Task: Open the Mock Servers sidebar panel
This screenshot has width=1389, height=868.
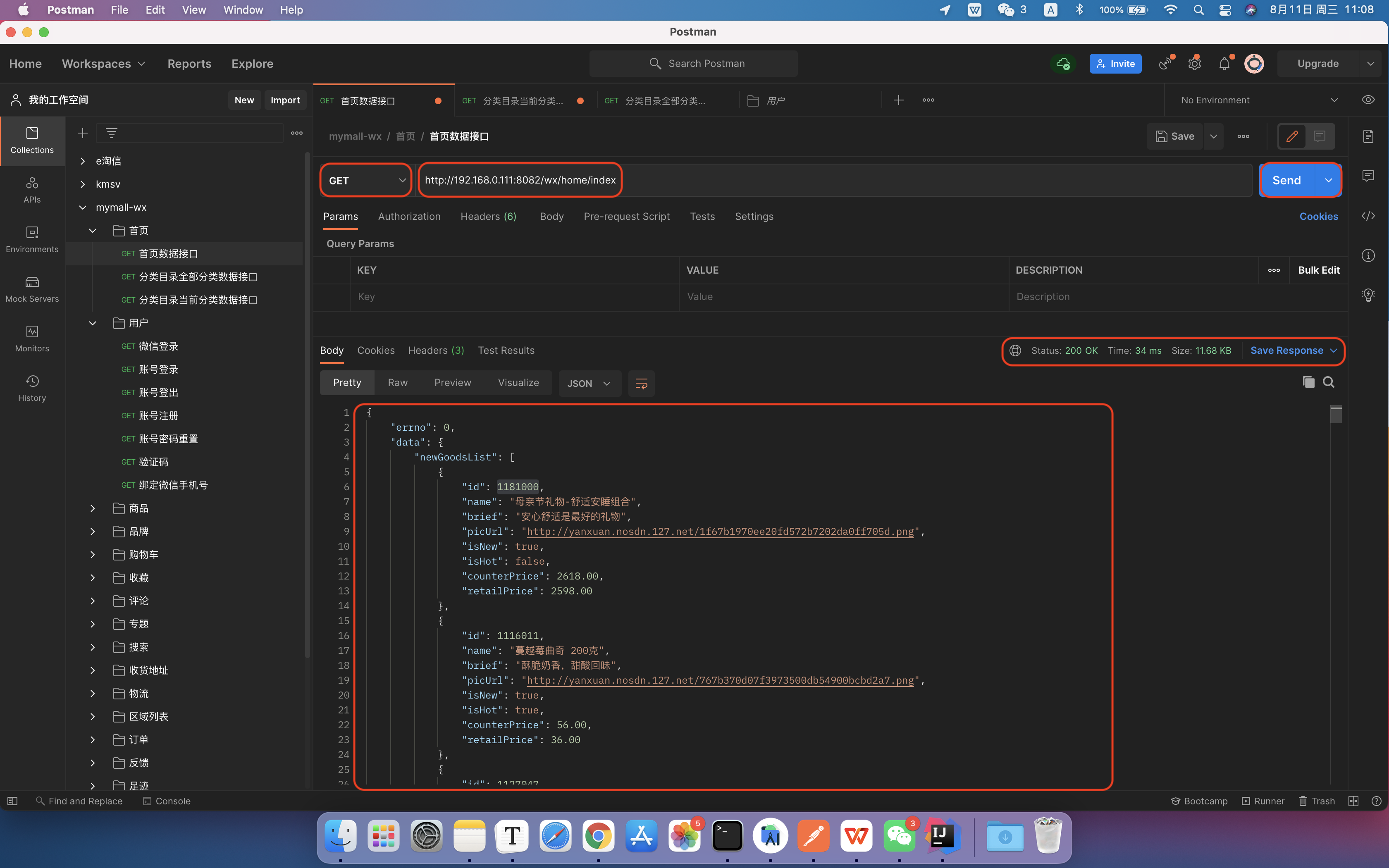Action: [32, 289]
